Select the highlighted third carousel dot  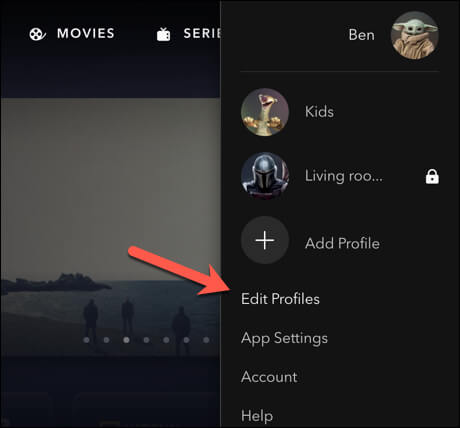(126, 340)
